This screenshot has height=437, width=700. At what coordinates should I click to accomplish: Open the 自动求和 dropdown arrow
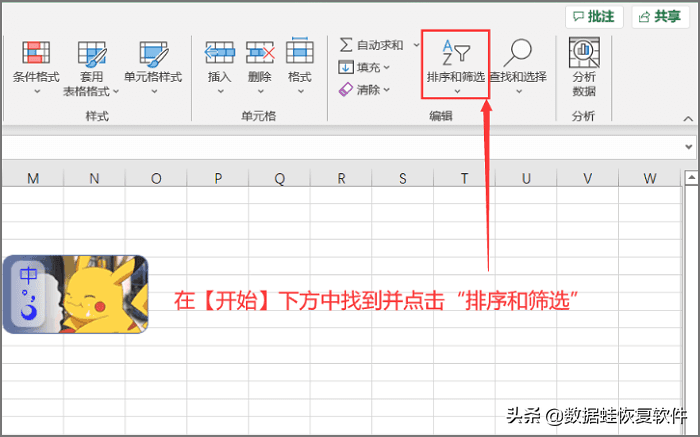416,45
